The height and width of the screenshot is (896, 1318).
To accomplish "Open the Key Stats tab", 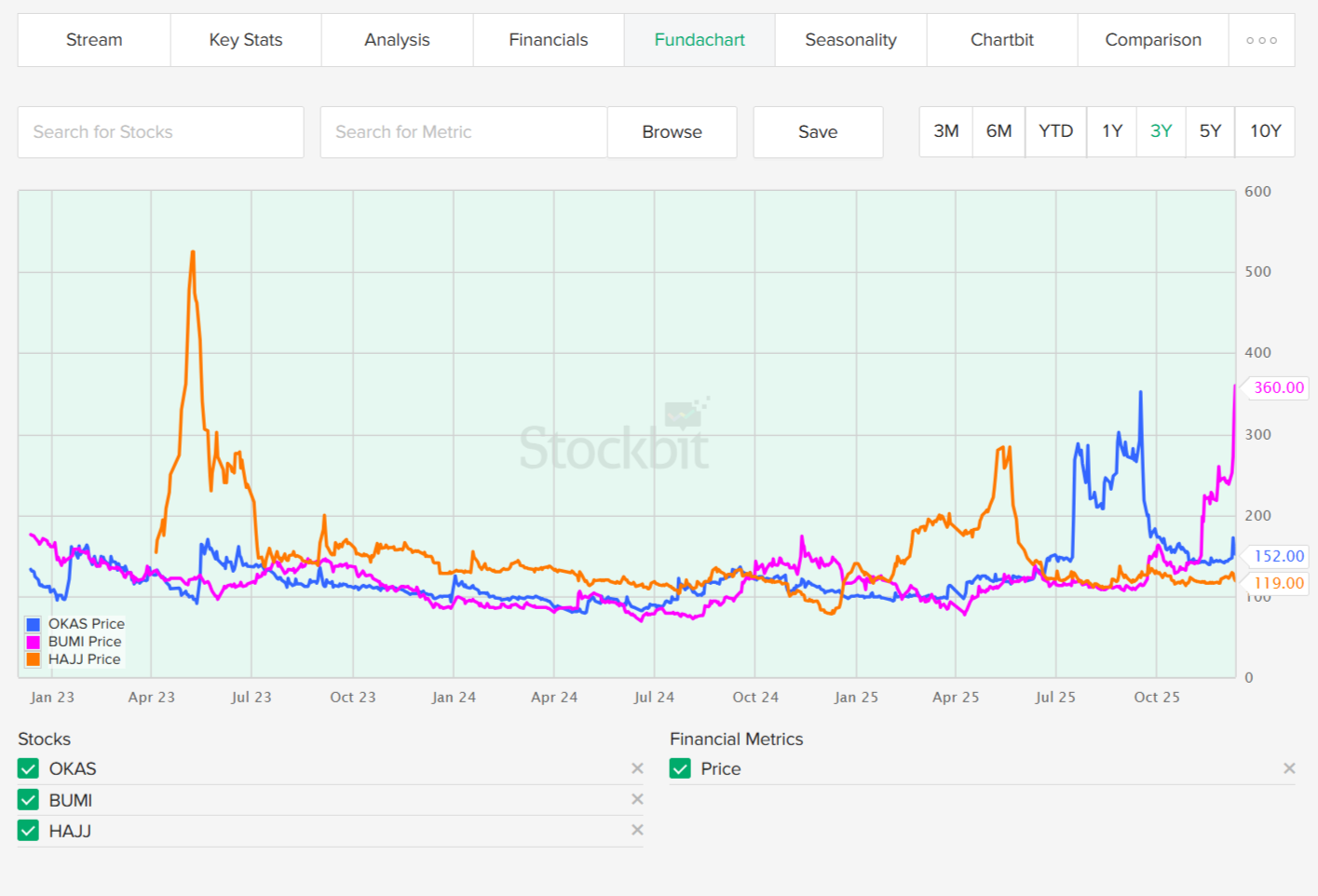I will (246, 40).
